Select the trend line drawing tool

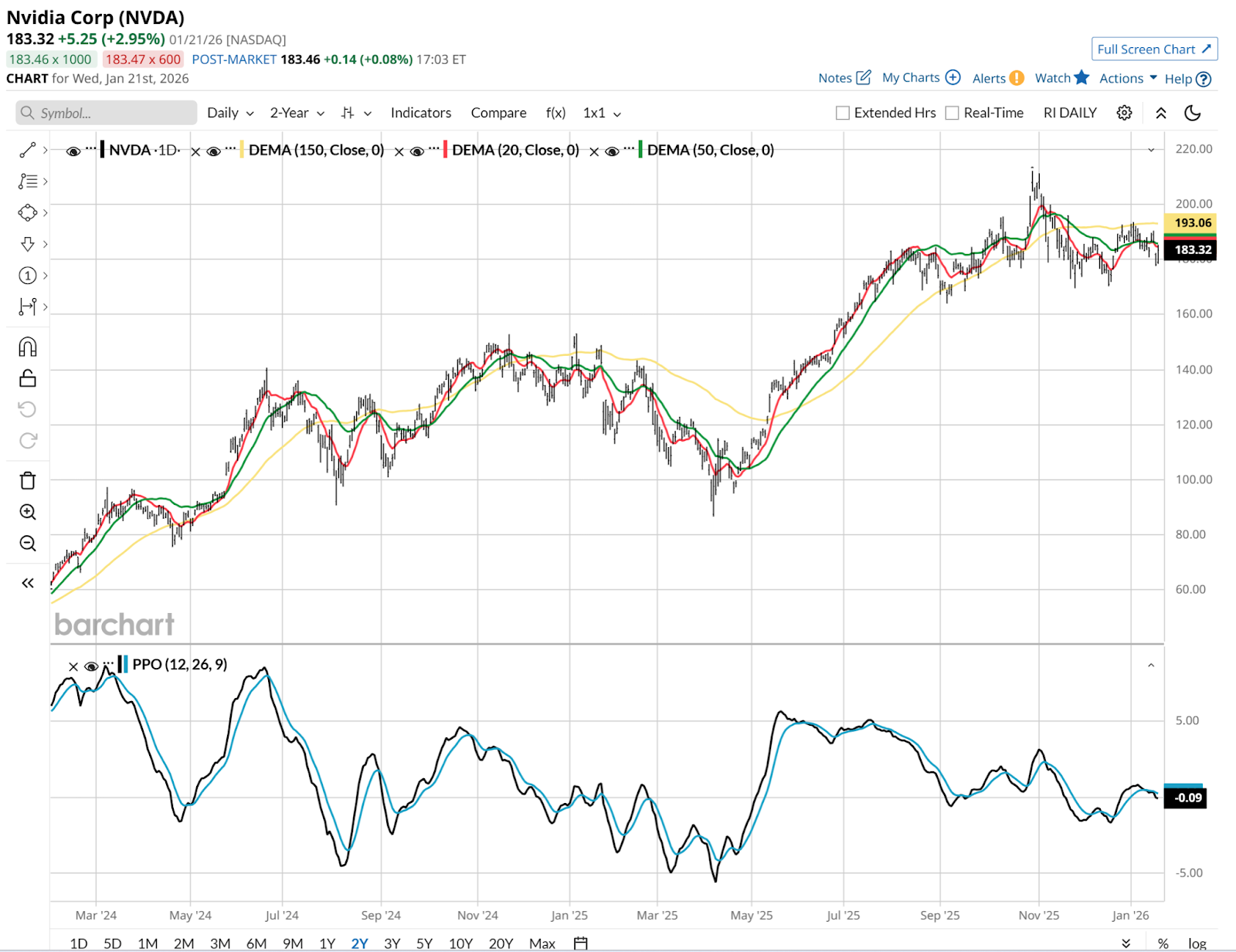coord(28,150)
